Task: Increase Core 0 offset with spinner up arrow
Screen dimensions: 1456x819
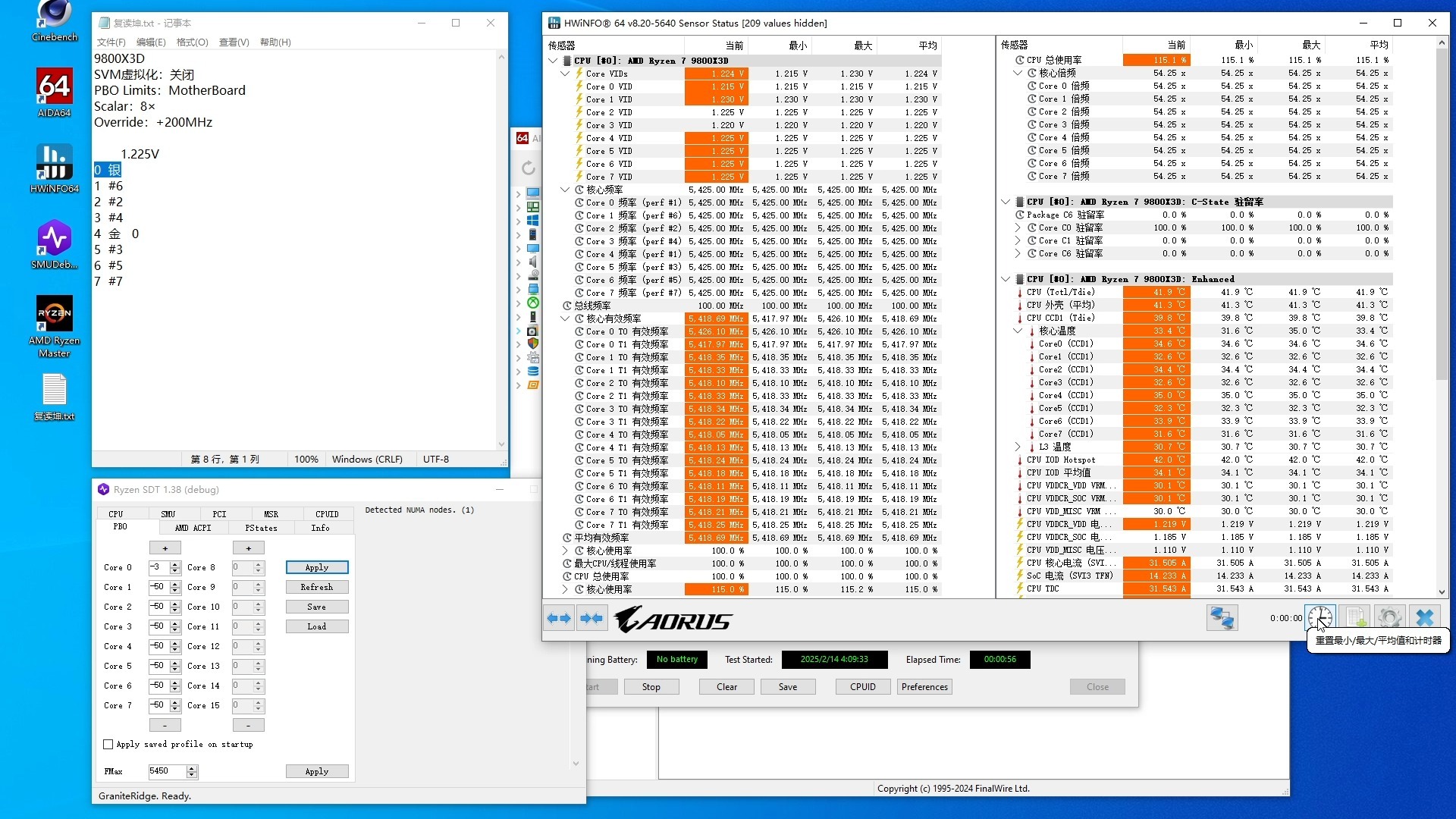Action: point(175,564)
